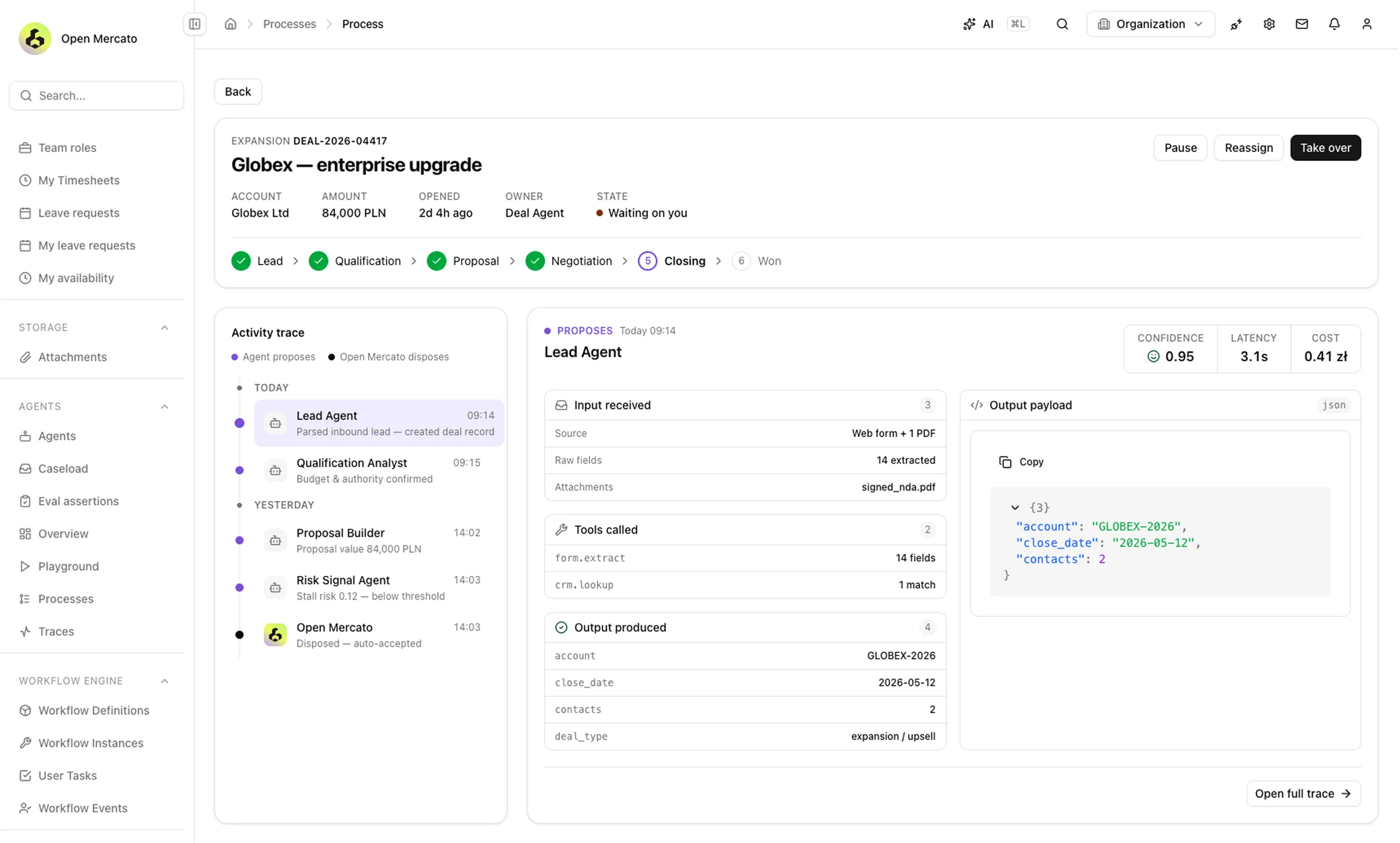The width and height of the screenshot is (1400, 843).
Task: Open Attachments in sidebar
Action: (x=72, y=357)
